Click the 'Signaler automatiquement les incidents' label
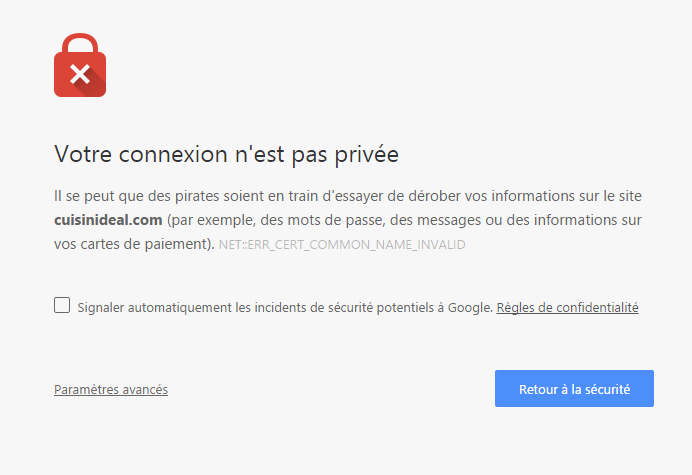Viewport: 692px width, 475px height. click(285, 308)
